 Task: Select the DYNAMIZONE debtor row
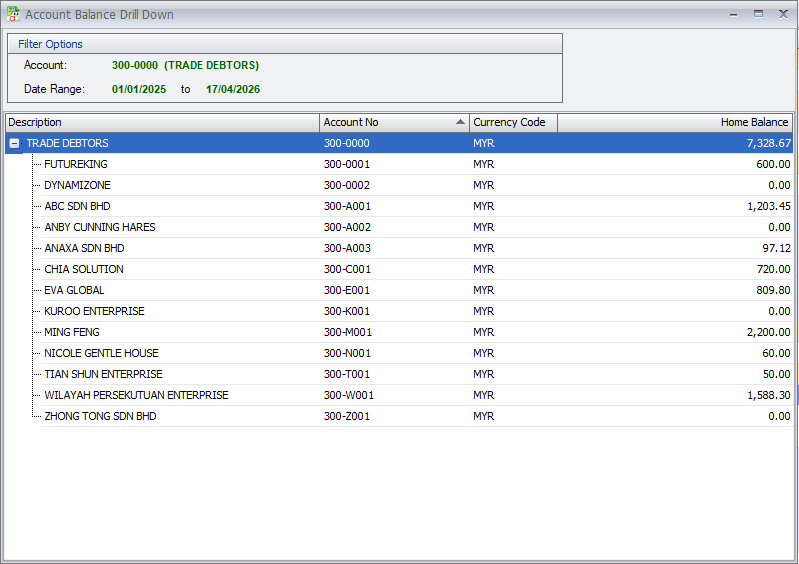tap(77, 185)
